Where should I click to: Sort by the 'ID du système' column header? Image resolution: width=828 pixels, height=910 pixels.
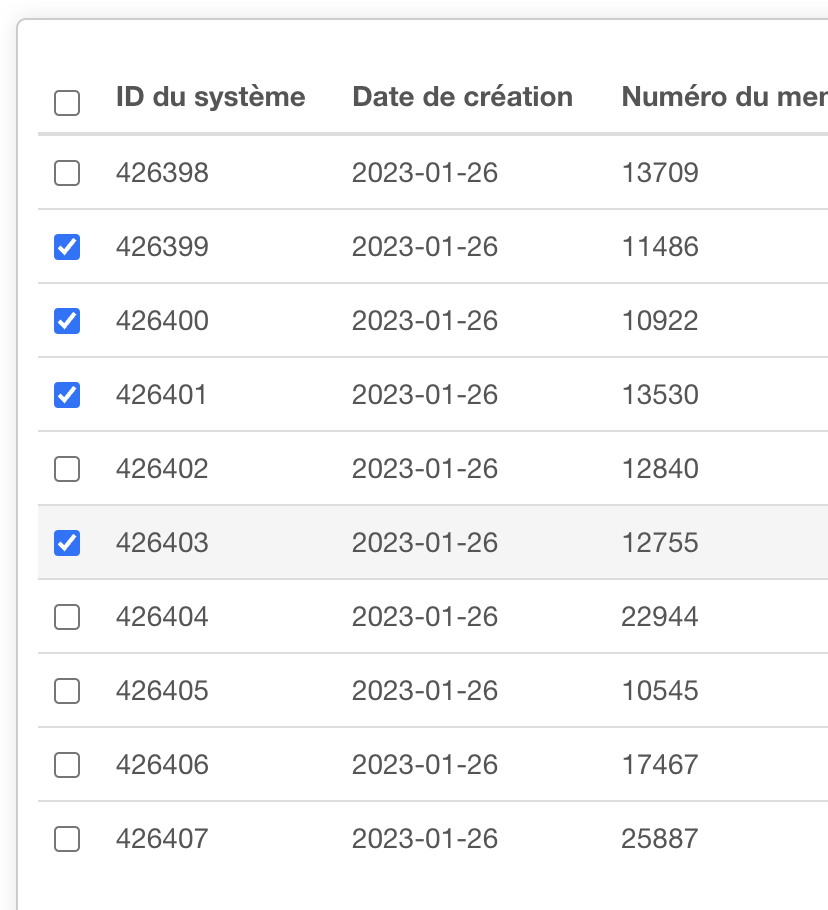tap(209, 97)
